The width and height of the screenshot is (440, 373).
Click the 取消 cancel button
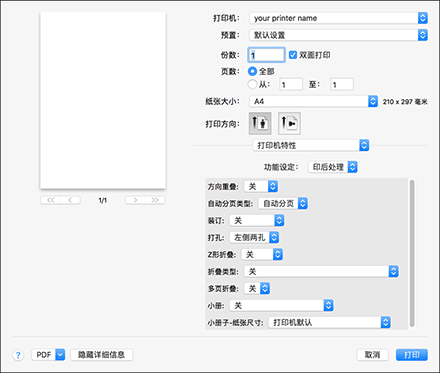click(x=372, y=355)
